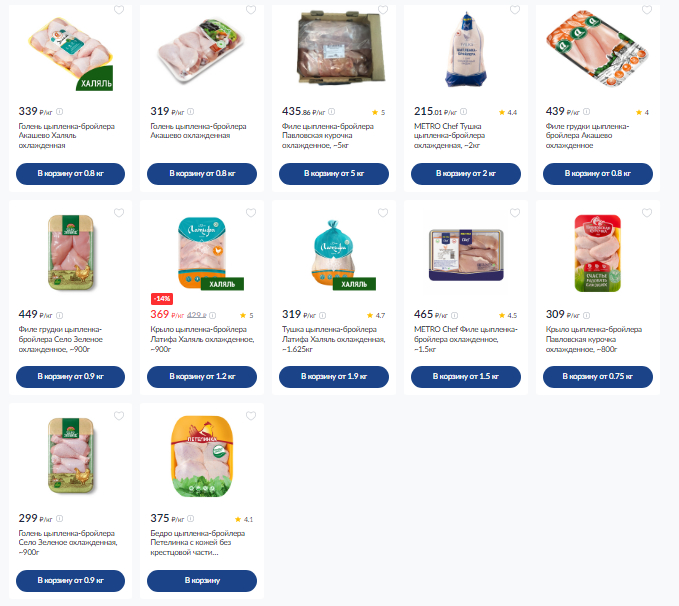Show price info for 215.01 ₽/кг carcass
This screenshot has width=679, height=606.
[x=463, y=112]
